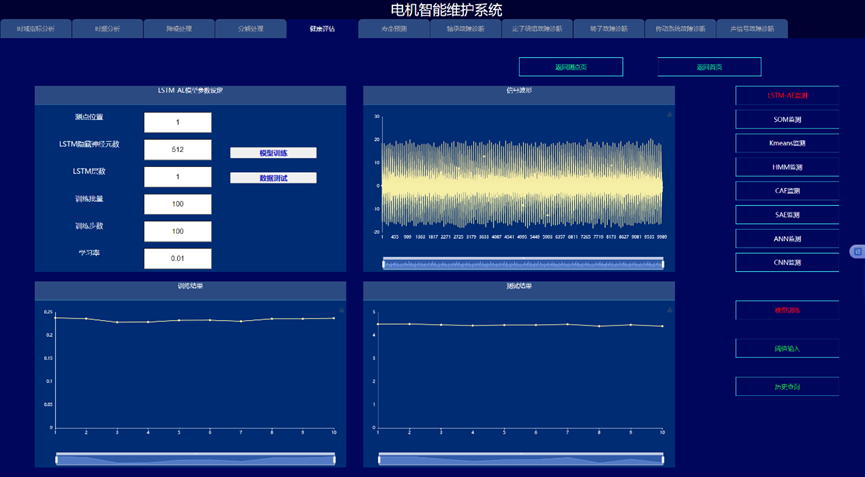Open 历史查询 in the right sidebar
Image resolution: width=865 pixels, height=477 pixels.
click(786, 386)
